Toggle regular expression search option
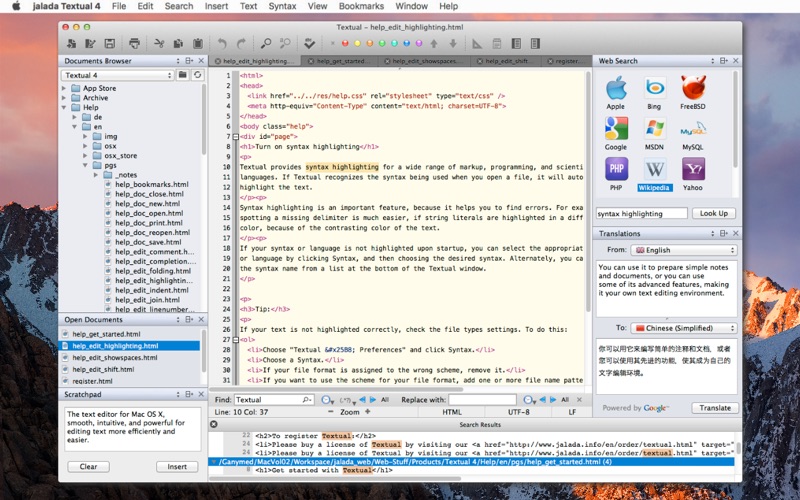 pyautogui.click(x=347, y=400)
